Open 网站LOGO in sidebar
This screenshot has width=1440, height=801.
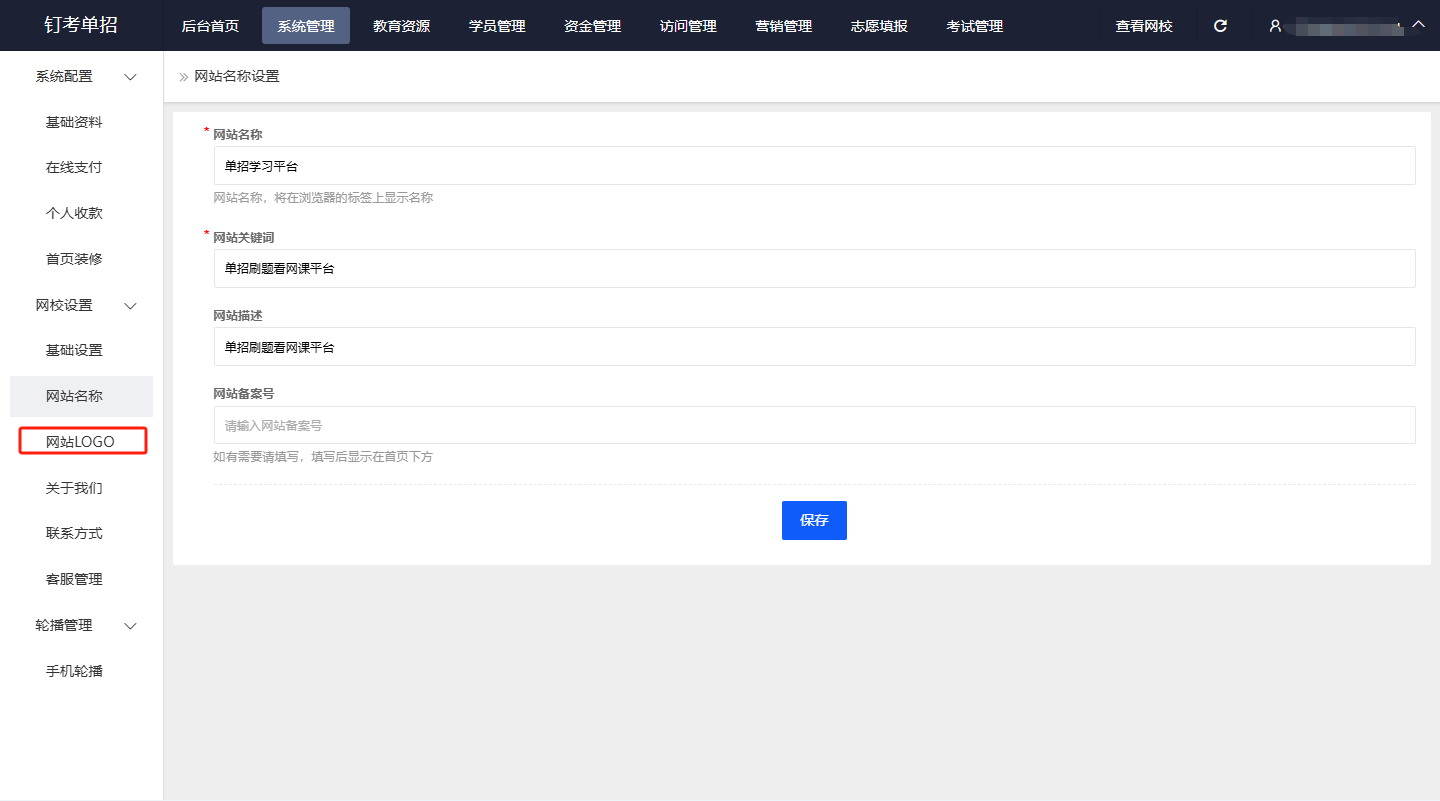(x=81, y=441)
